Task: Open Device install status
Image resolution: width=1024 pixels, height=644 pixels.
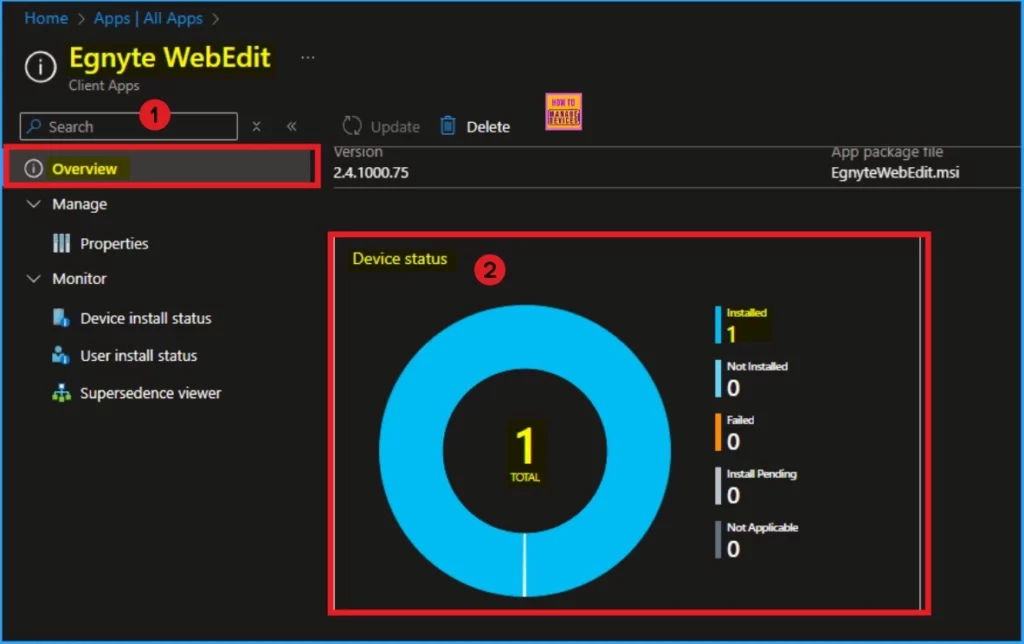Action: 146,318
